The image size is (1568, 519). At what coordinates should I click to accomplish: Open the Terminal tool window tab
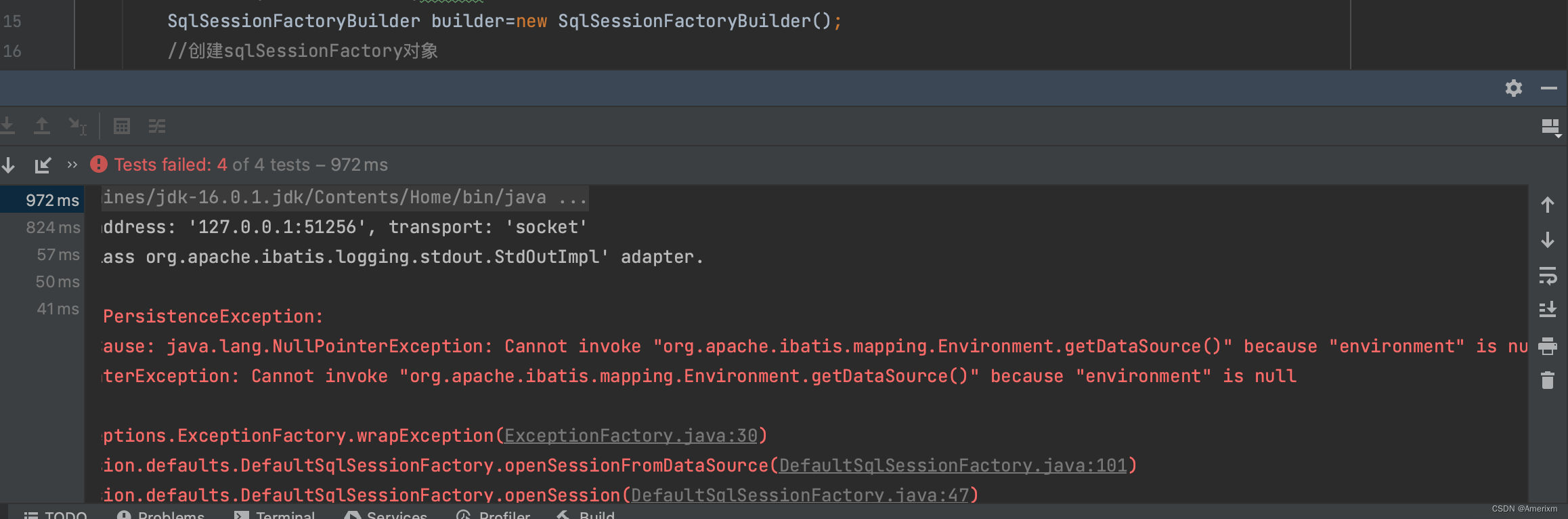(x=274, y=514)
